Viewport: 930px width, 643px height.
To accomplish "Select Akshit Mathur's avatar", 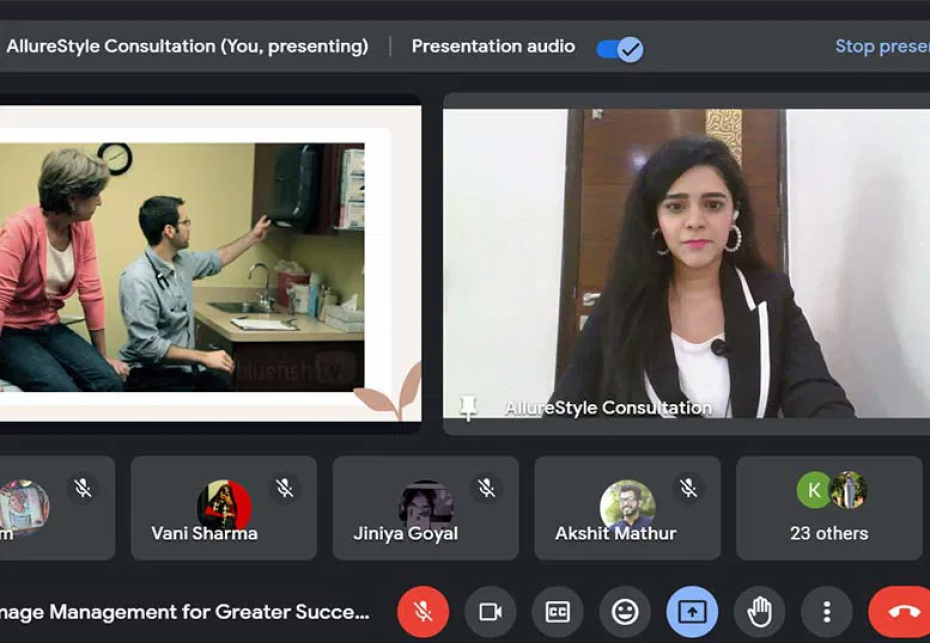I will click(x=628, y=505).
